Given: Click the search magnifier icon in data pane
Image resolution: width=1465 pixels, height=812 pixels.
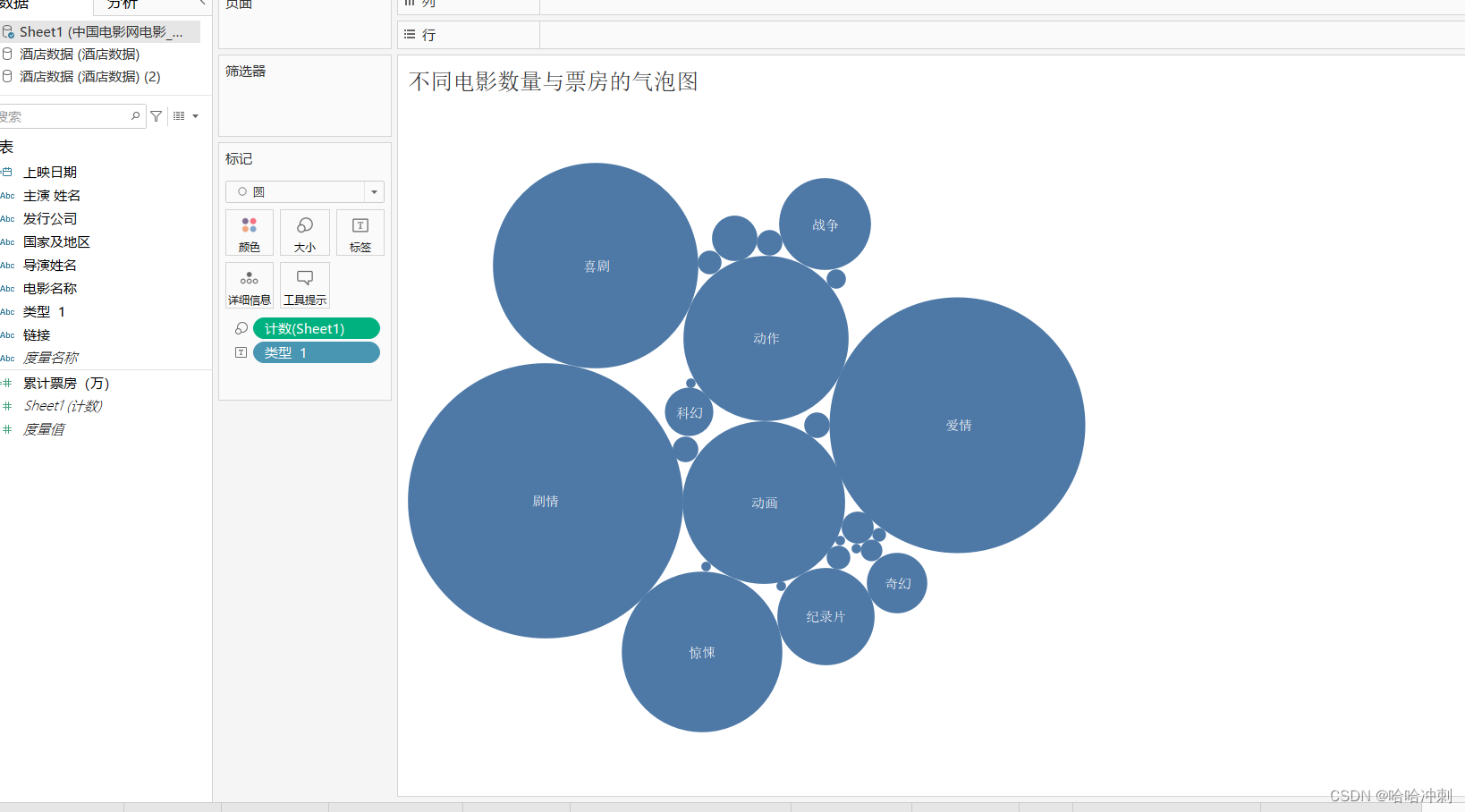Looking at the screenshot, I should coord(135,116).
